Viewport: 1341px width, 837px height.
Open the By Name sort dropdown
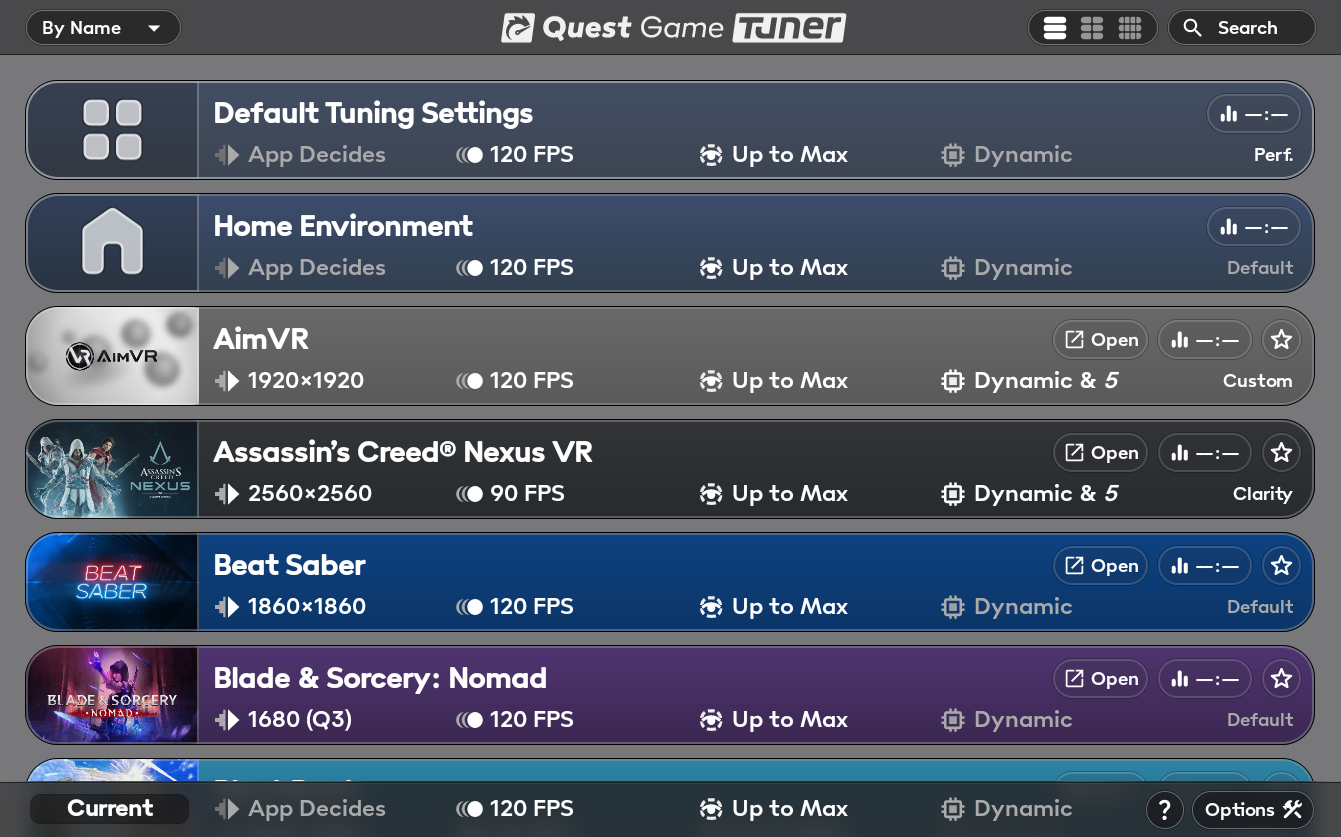[102, 28]
